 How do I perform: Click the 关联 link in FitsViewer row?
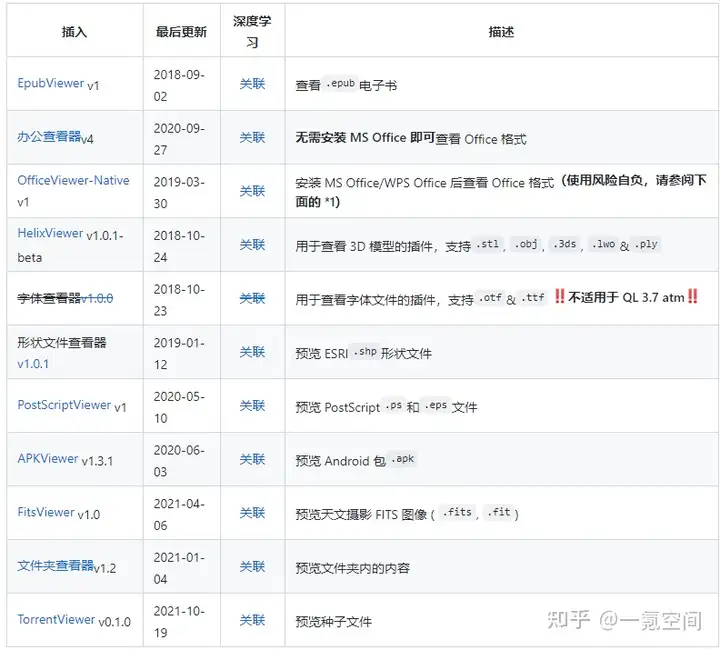[253, 513]
